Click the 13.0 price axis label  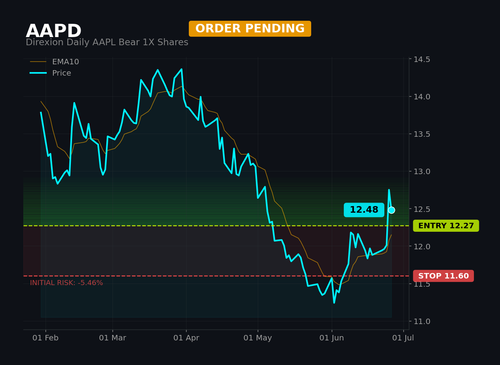[x=422, y=171]
